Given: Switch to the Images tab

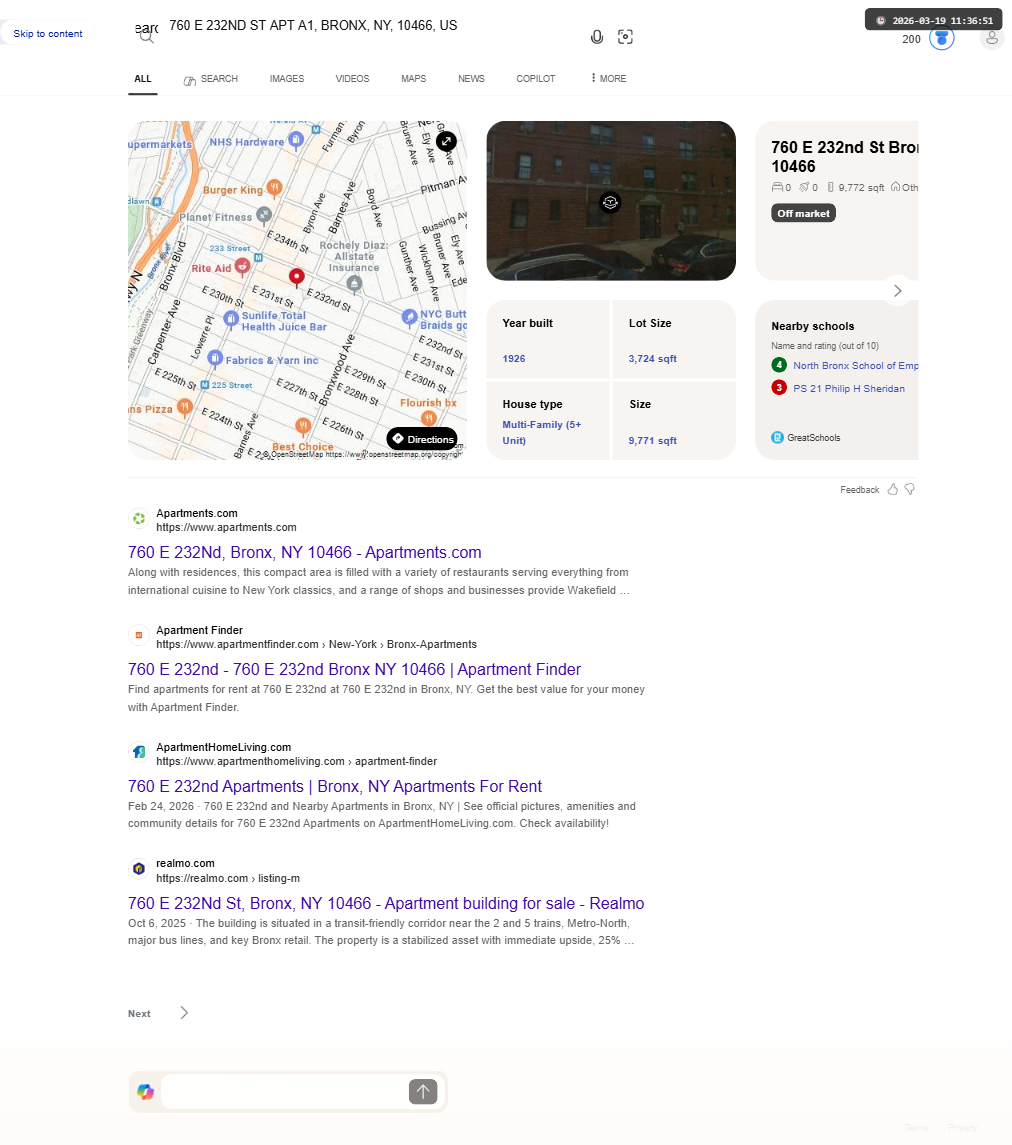Looking at the screenshot, I should (286, 78).
